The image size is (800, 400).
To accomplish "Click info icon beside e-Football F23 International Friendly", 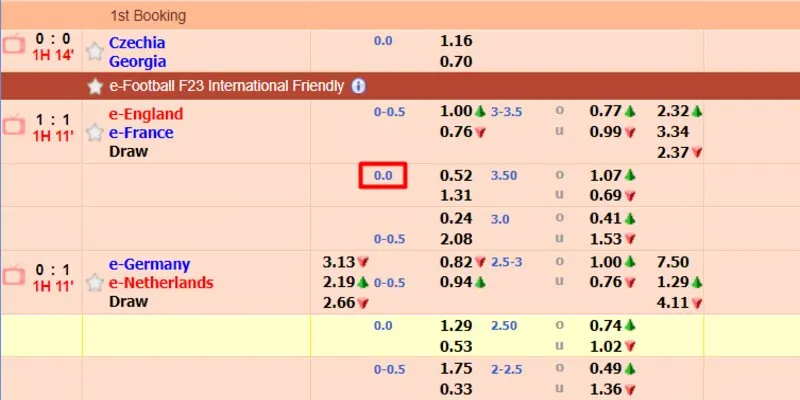I will pyautogui.click(x=358, y=86).
